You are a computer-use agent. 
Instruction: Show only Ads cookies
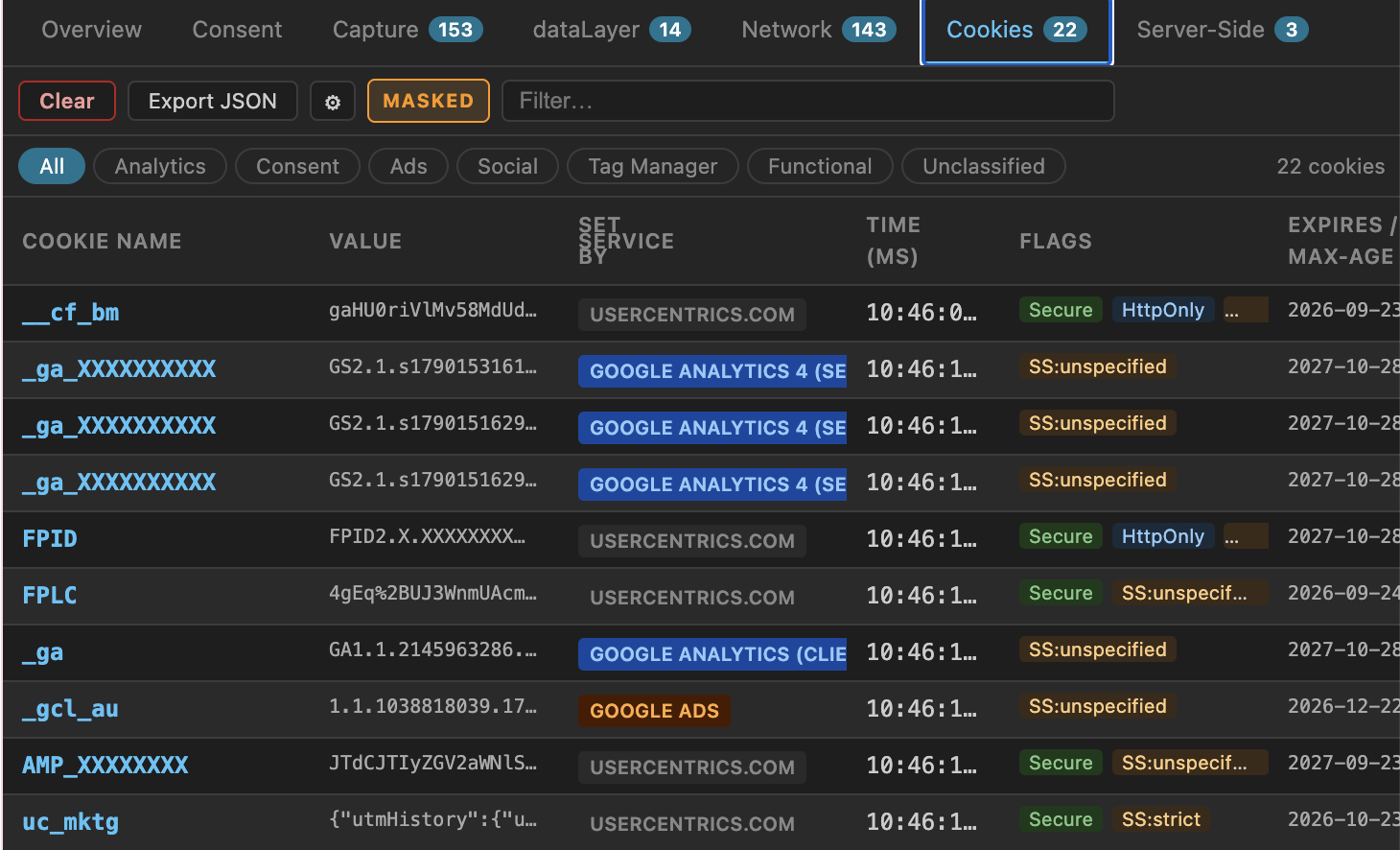(x=408, y=166)
